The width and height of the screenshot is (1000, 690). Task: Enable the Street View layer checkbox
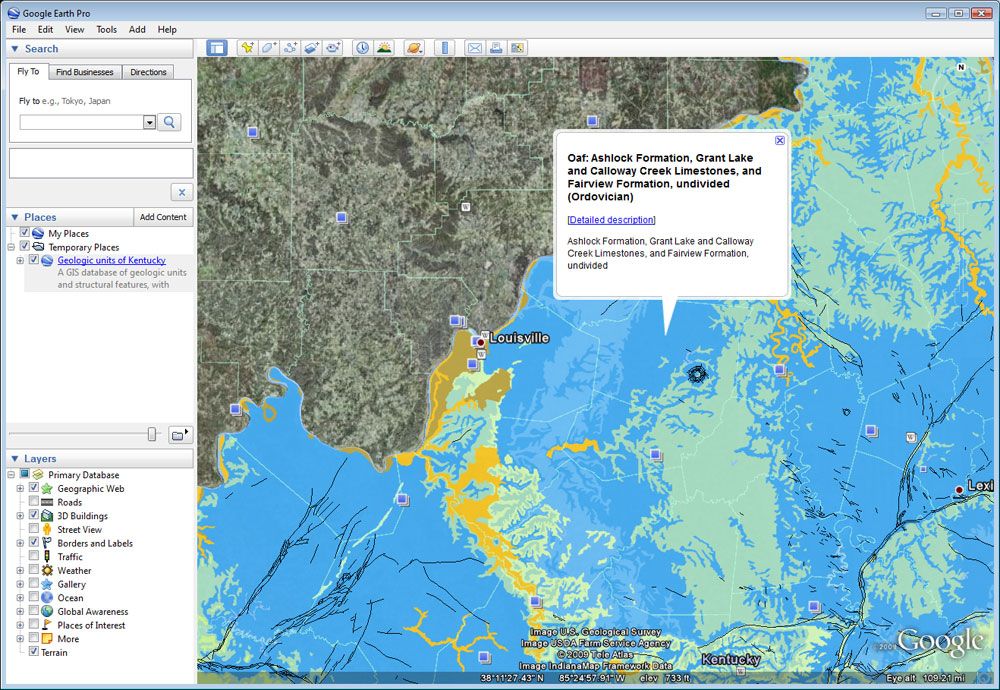click(34, 529)
